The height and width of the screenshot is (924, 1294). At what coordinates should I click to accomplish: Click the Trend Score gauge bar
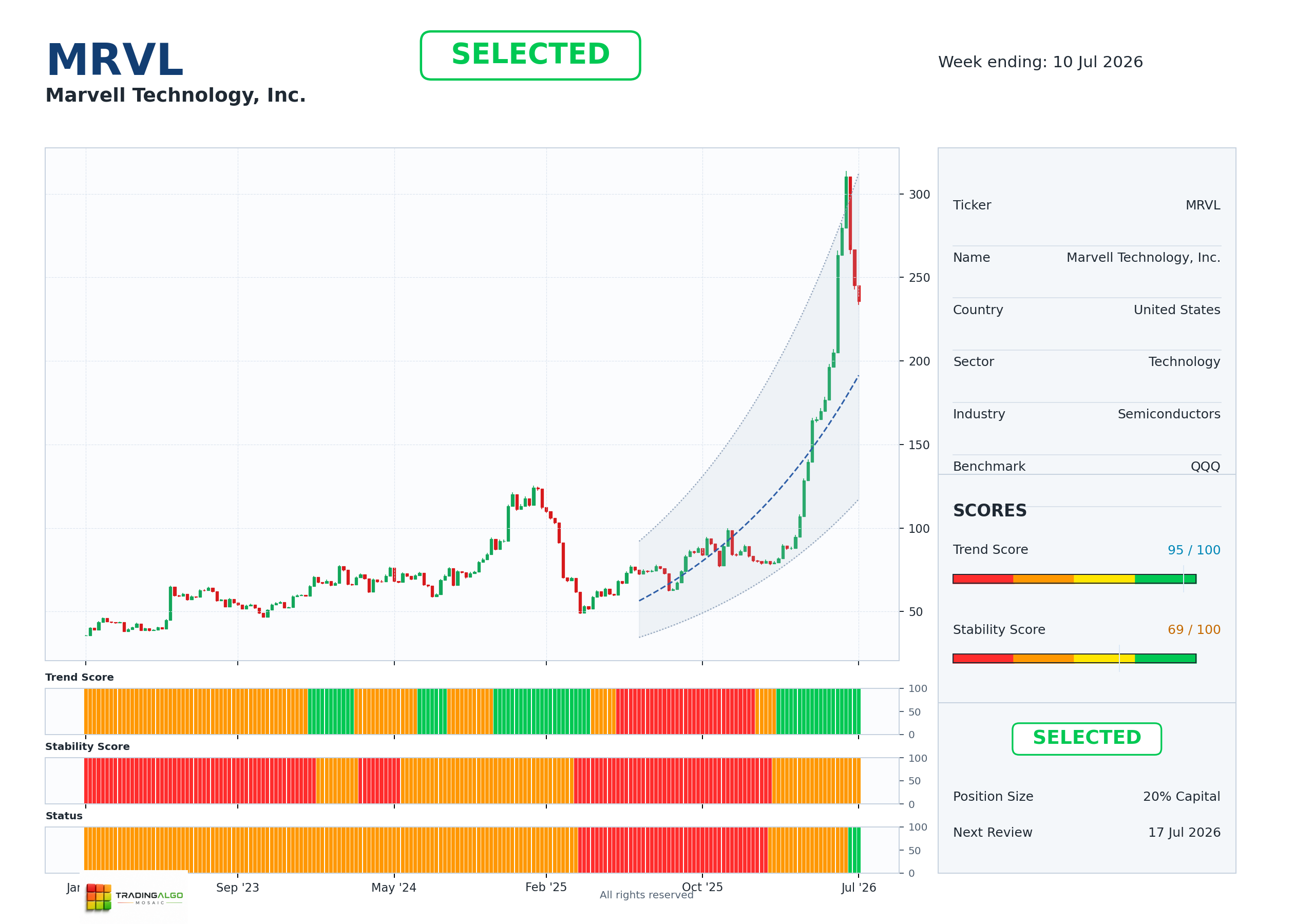pos(1074,579)
